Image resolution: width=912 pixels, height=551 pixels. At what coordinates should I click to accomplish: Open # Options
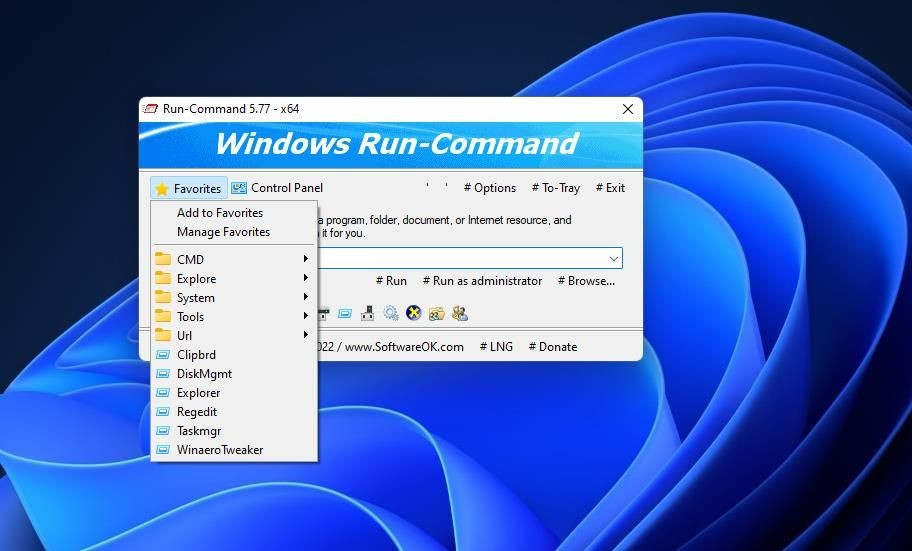[x=490, y=188]
